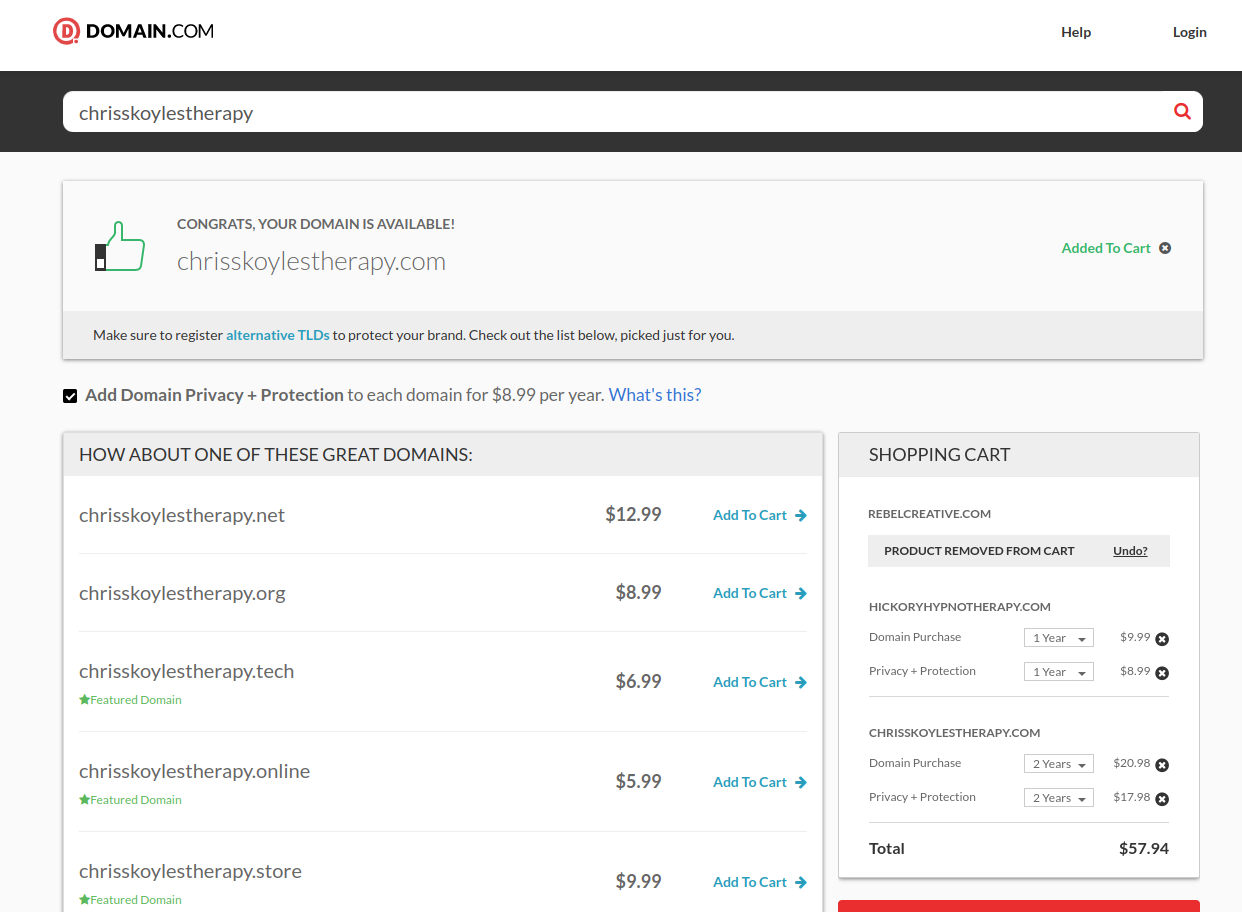Click the chrisskoylestherapy.com available domain name

[311, 262]
